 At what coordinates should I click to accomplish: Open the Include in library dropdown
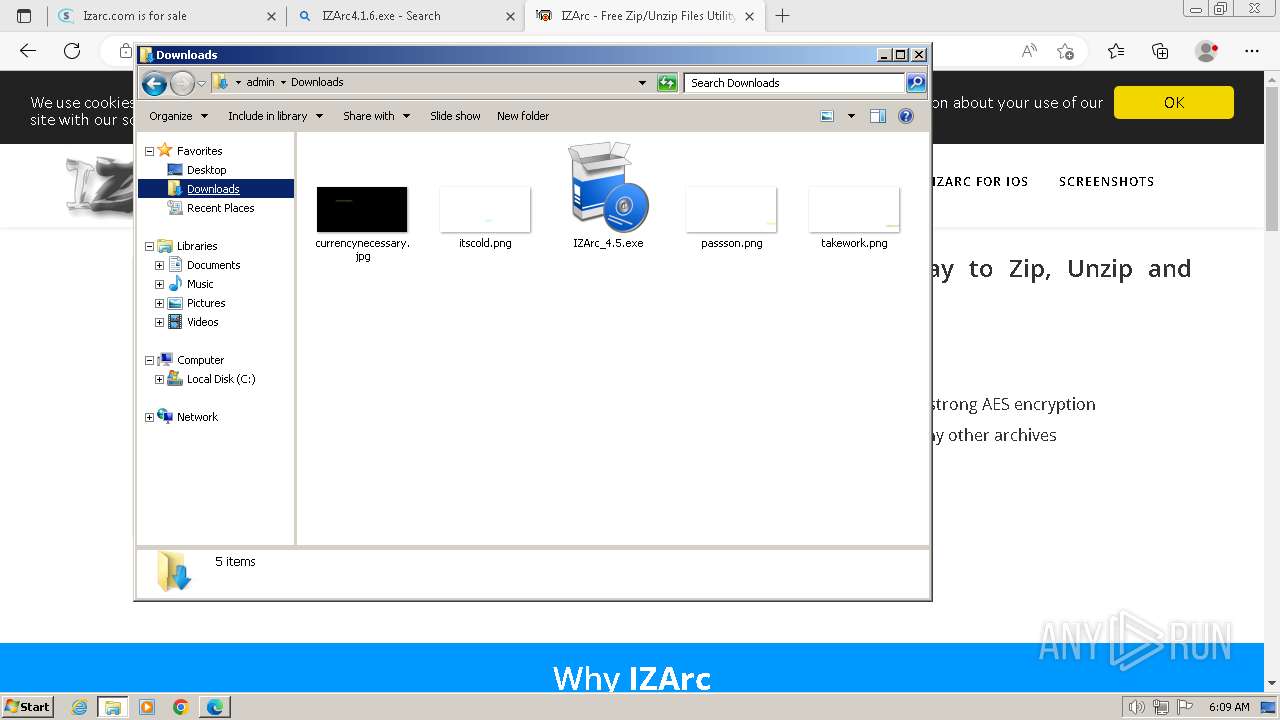[x=275, y=116]
